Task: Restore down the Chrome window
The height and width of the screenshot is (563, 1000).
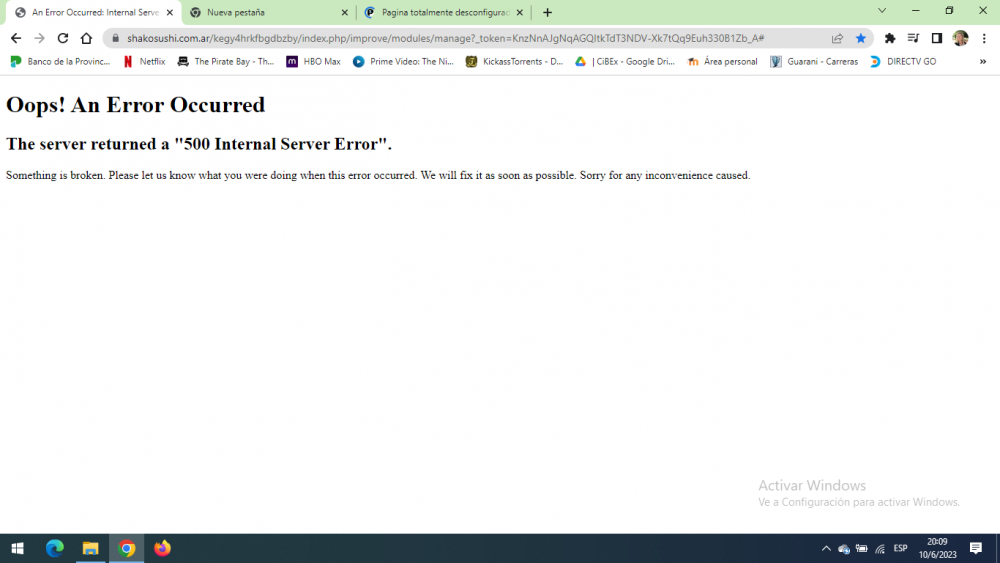Action: tap(949, 11)
